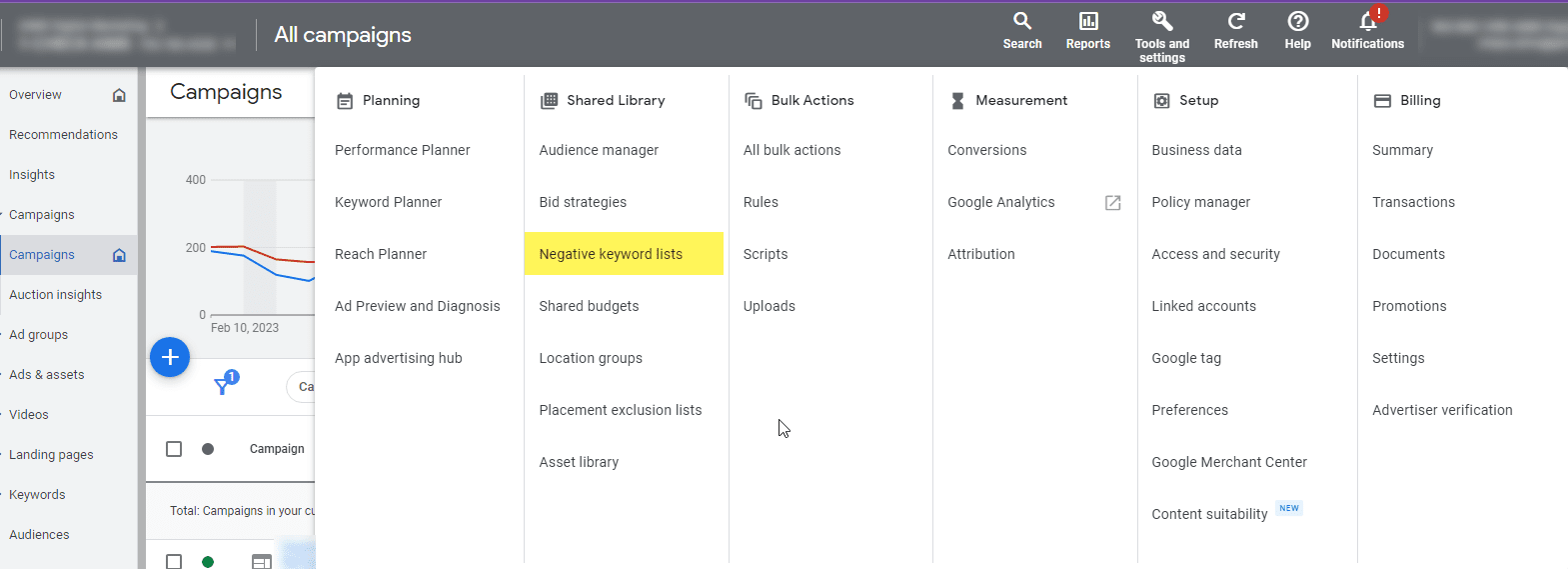The width and height of the screenshot is (1568, 569).
Task: Click Billing card icon
Action: tap(1382, 101)
